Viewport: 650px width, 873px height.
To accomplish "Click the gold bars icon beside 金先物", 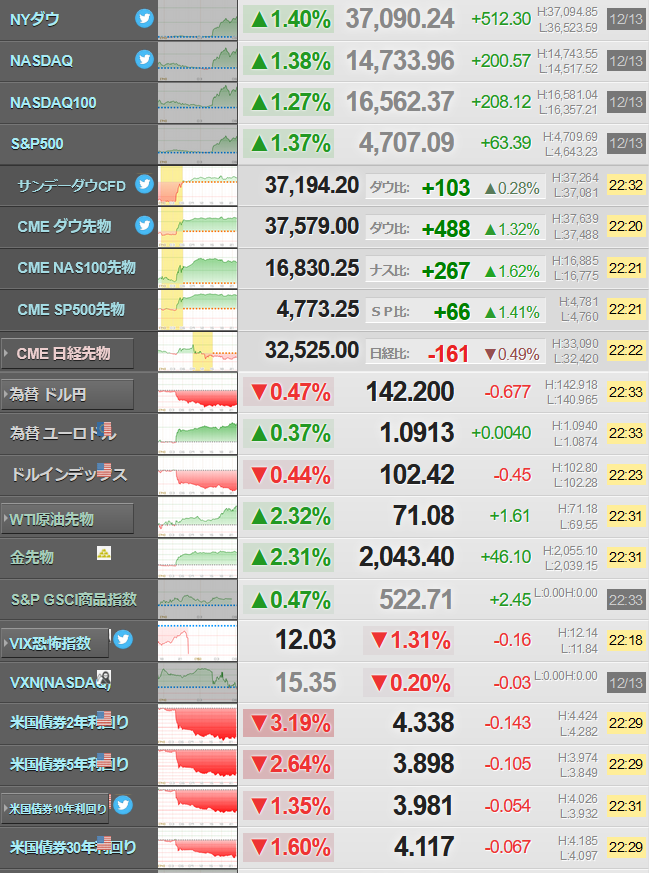I will click(104, 553).
